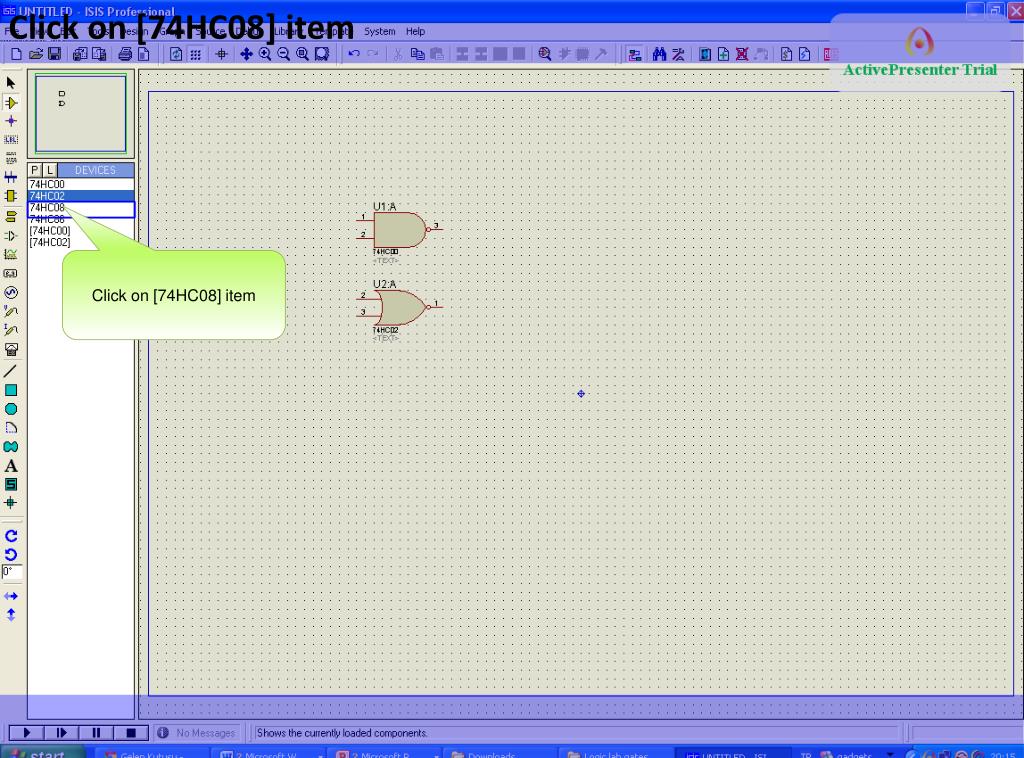The width and height of the screenshot is (1024, 758).
Task: Activate Component Mode in left toolbar
Action: click(x=10, y=103)
